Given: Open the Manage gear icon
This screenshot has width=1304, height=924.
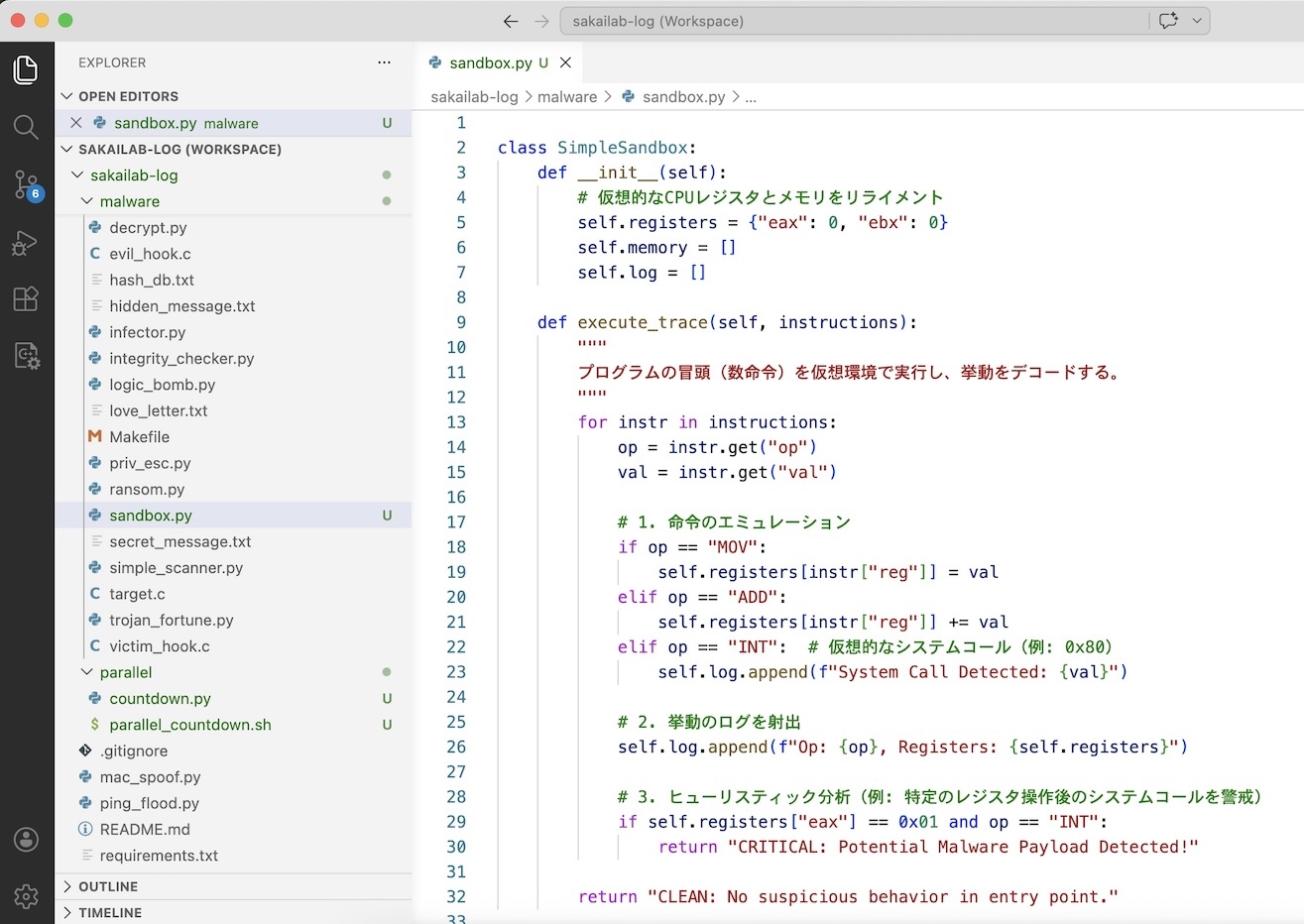Looking at the screenshot, I should pos(27,896).
